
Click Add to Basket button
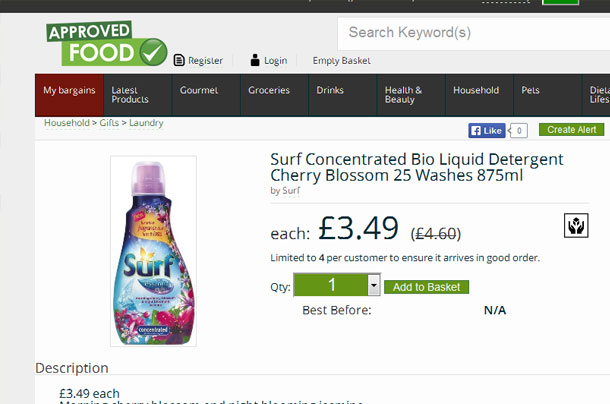pos(426,287)
